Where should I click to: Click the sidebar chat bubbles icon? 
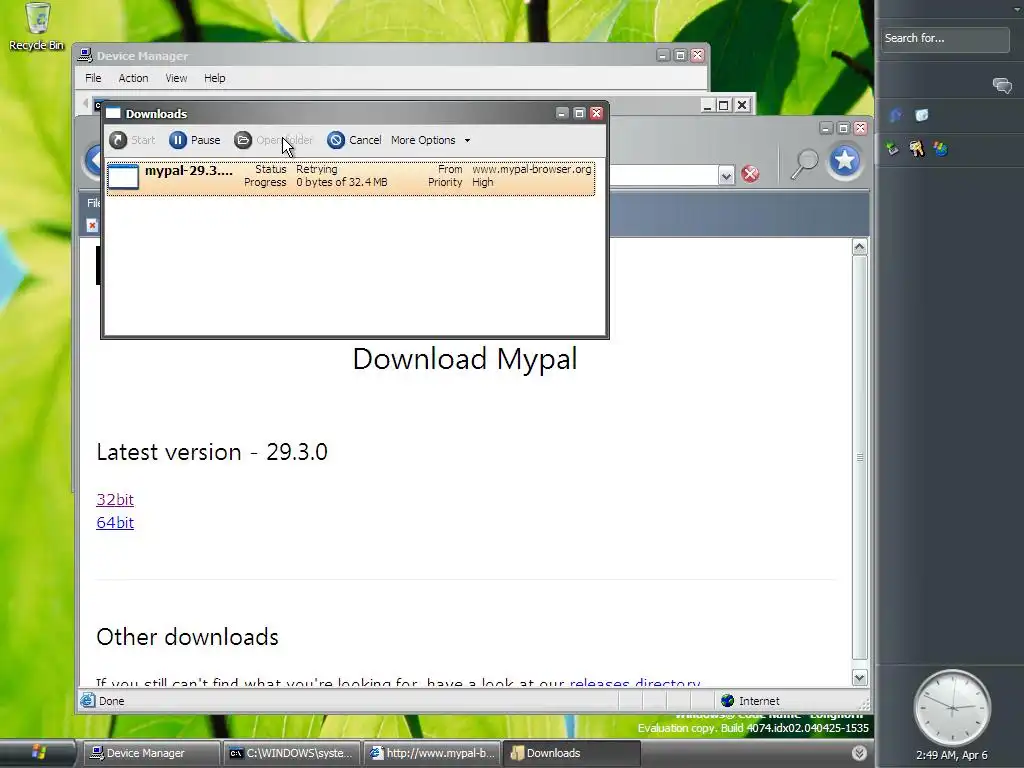click(1002, 86)
